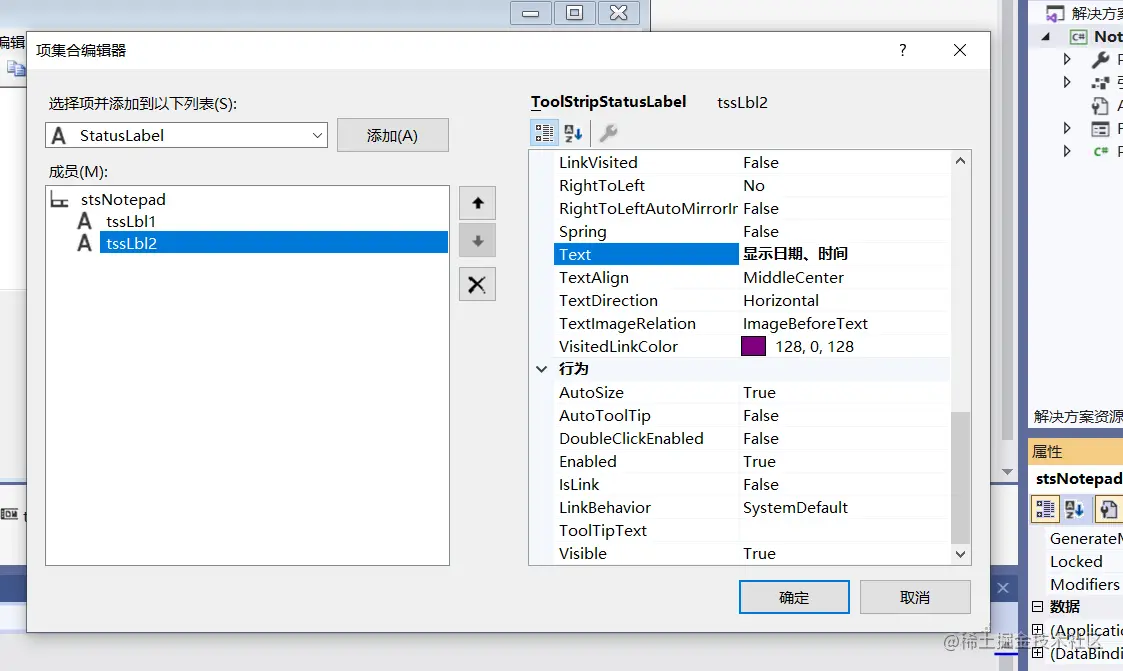Click the Categorized icon in the Properties panel
This screenshot has height=671, width=1123.
1046,509
